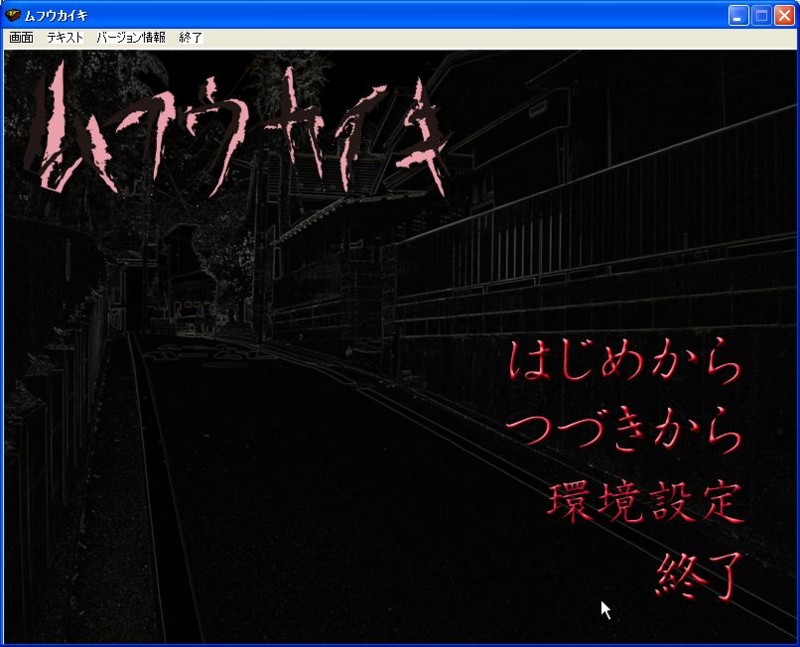Start a new game with はじめから
This screenshot has width=800, height=647.
[x=625, y=362]
